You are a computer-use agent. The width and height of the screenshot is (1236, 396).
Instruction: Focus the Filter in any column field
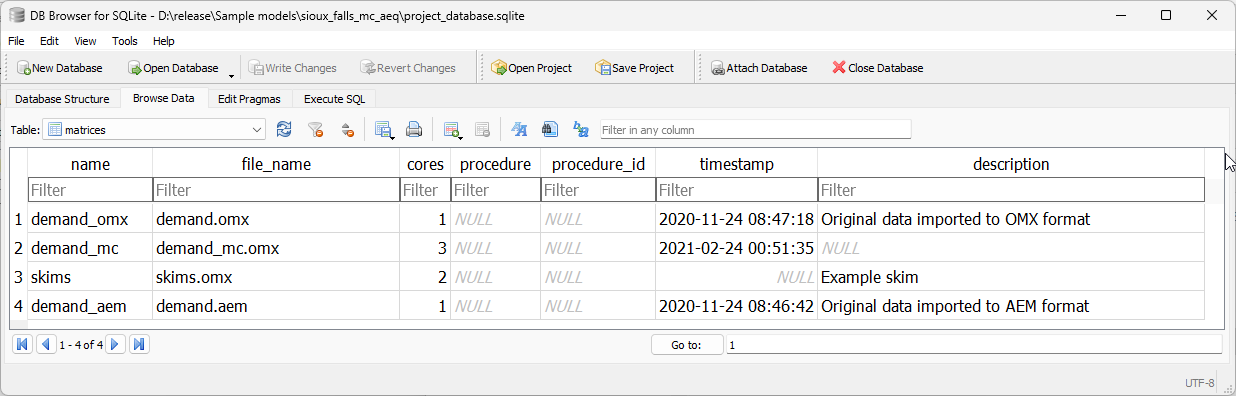point(756,129)
